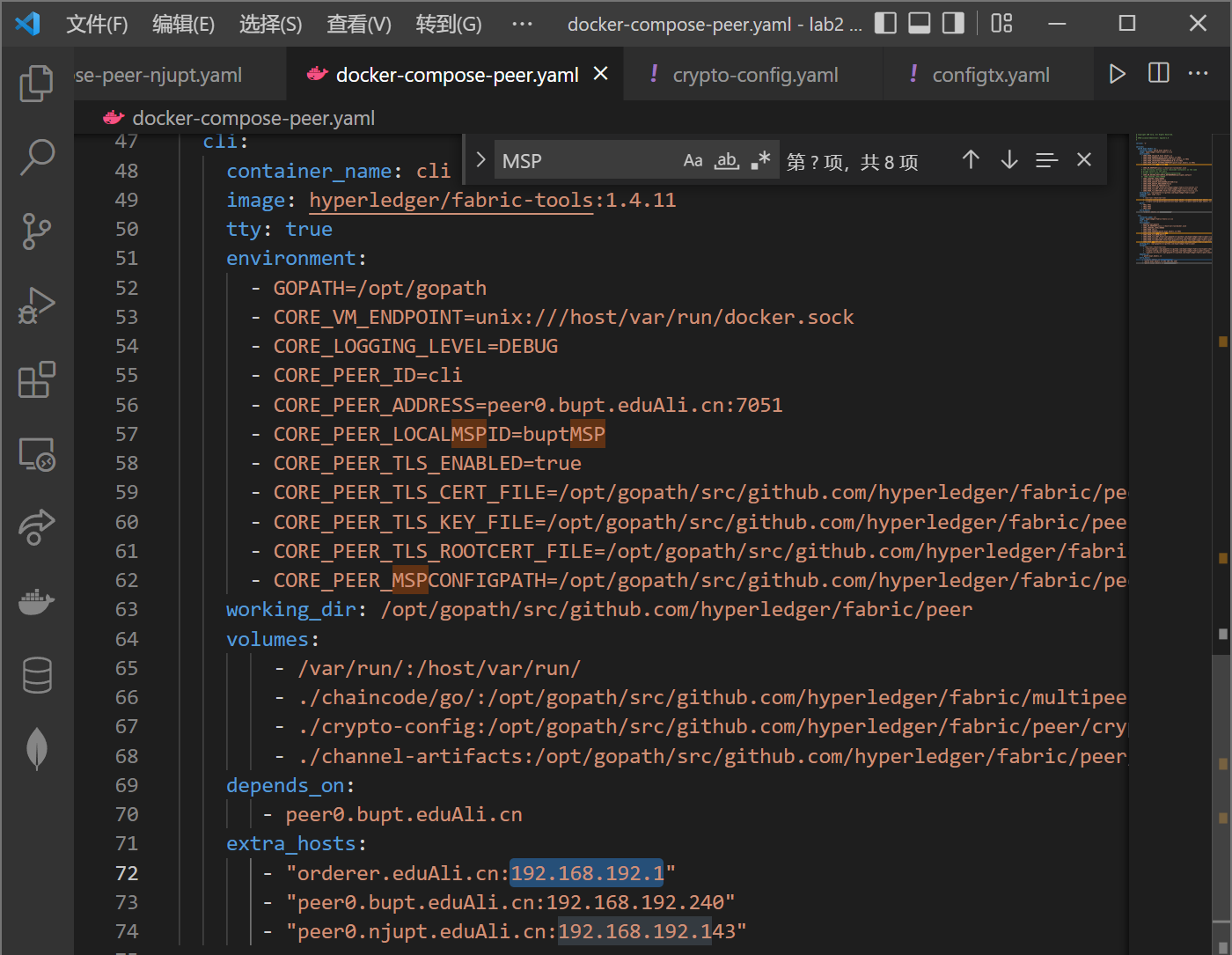Click the 'environment' key on line 51

(x=291, y=258)
